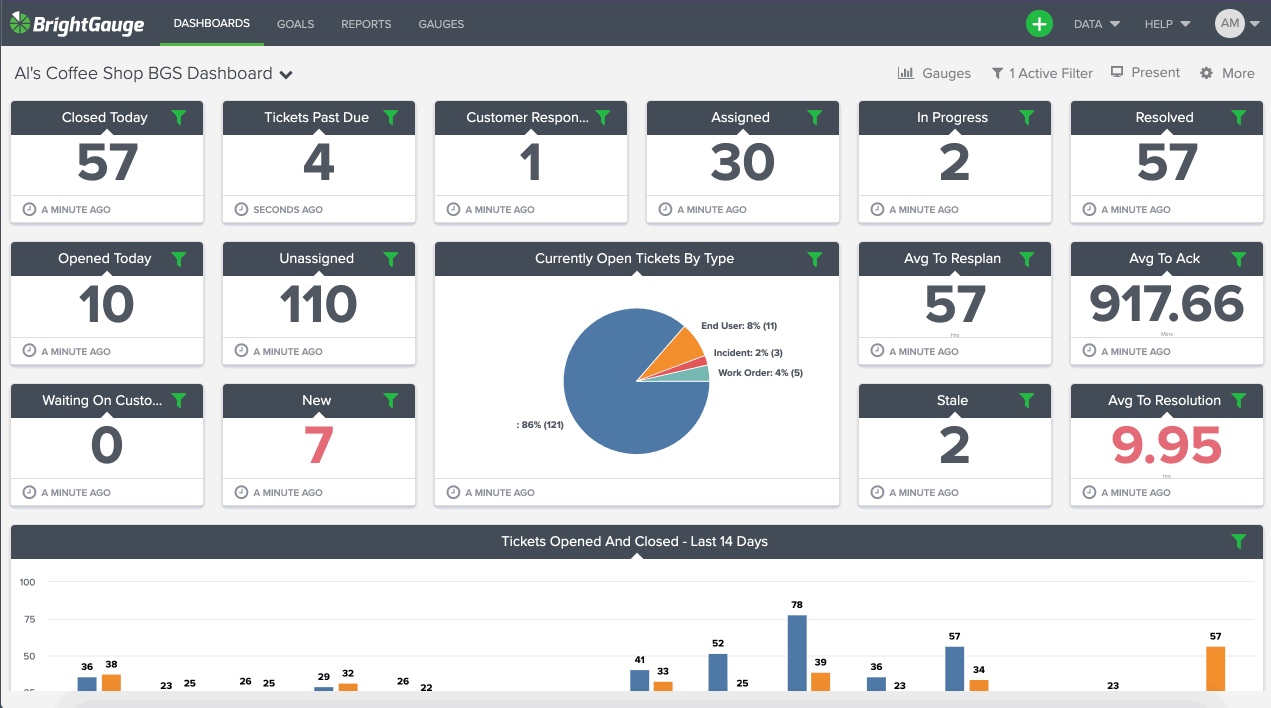Click the value 917.66 on Avg To Ack
The image size is (1271, 708).
[x=1166, y=304]
